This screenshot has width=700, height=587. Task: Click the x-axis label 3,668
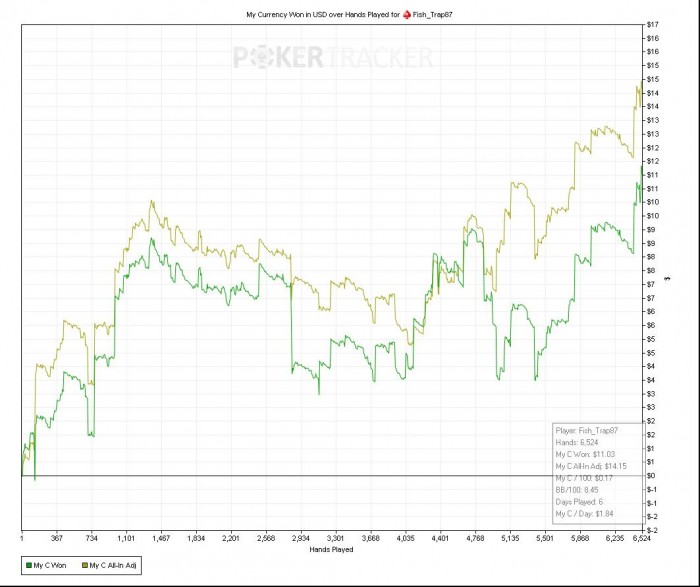(x=371, y=538)
